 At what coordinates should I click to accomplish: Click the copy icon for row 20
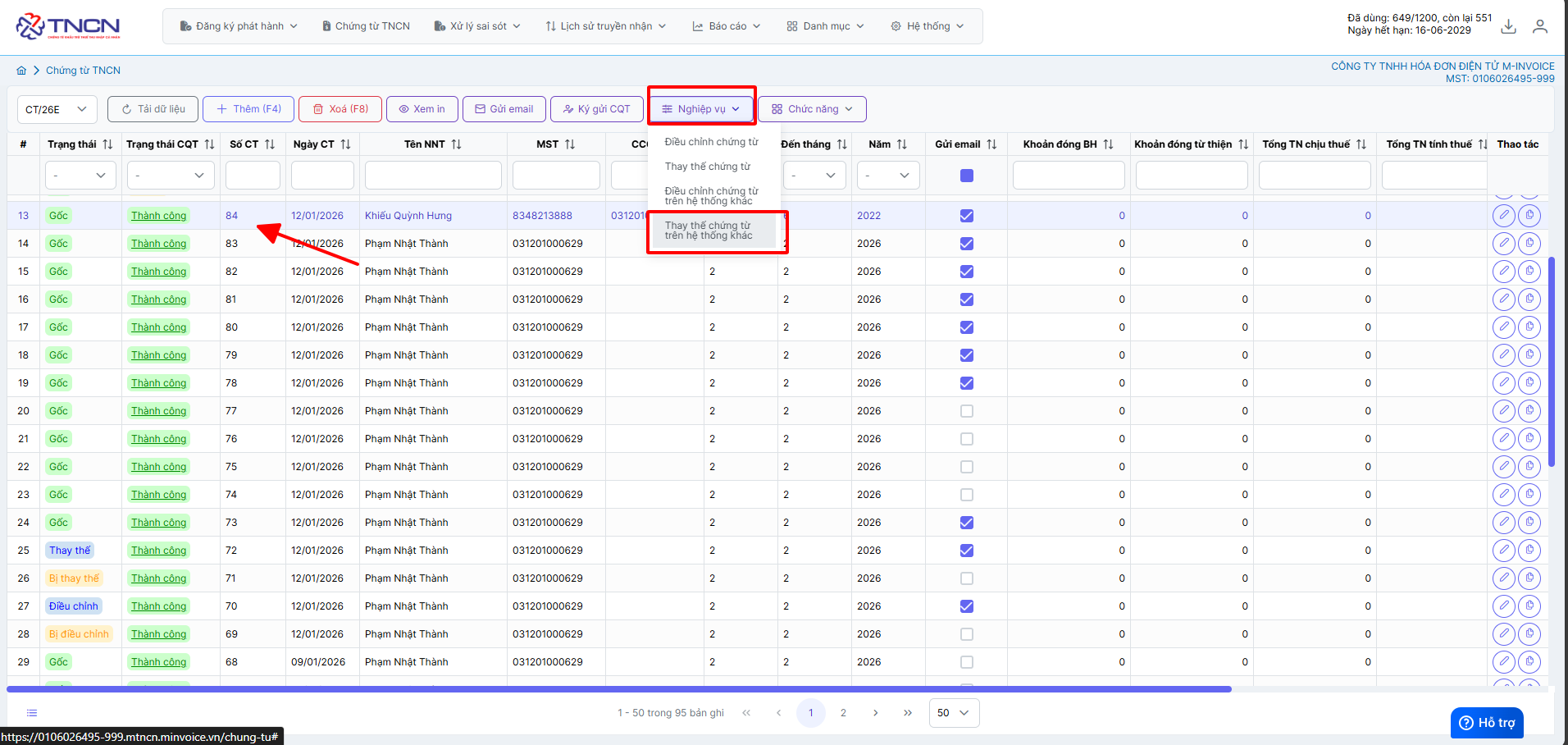[x=1529, y=411]
